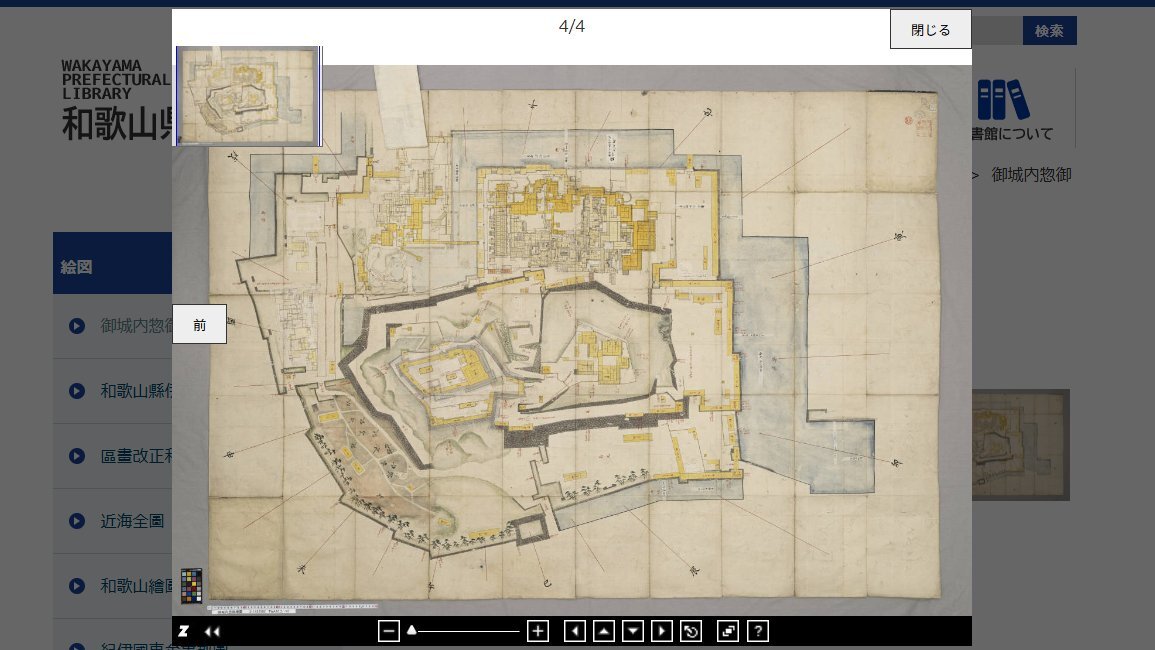Collapse the viewer toolbar with double-arrow icon
The height and width of the screenshot is (650, 1155).
[x=212, y=631]
